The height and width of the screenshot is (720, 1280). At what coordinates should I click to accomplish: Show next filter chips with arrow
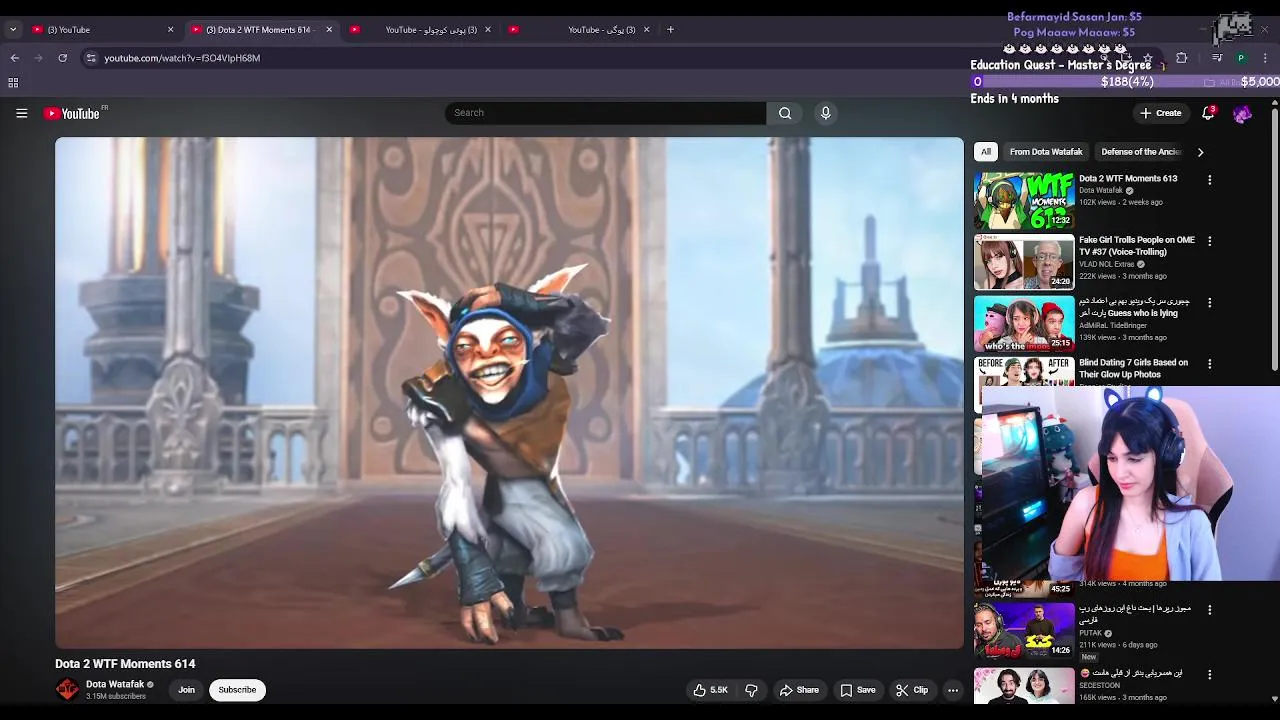(1200, 152)
